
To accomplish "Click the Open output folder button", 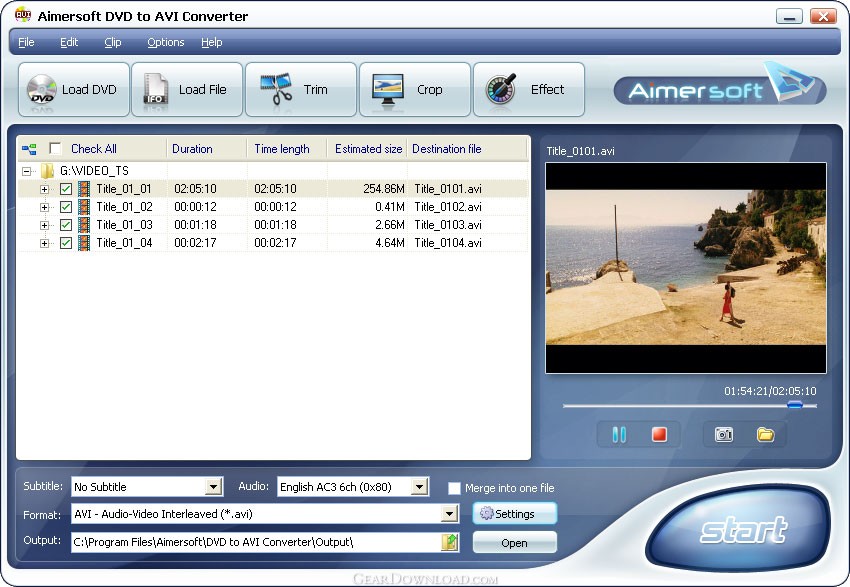I will click(514, 543).
